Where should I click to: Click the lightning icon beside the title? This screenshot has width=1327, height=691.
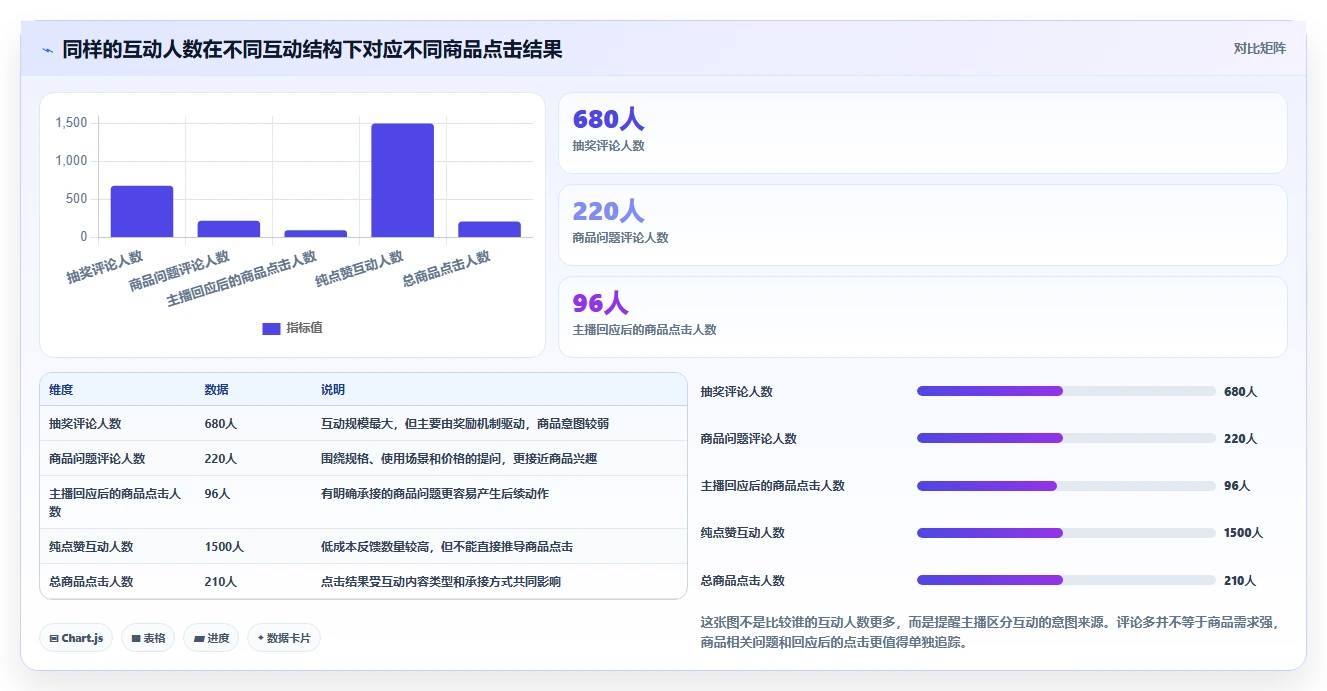tap(47, 50)
